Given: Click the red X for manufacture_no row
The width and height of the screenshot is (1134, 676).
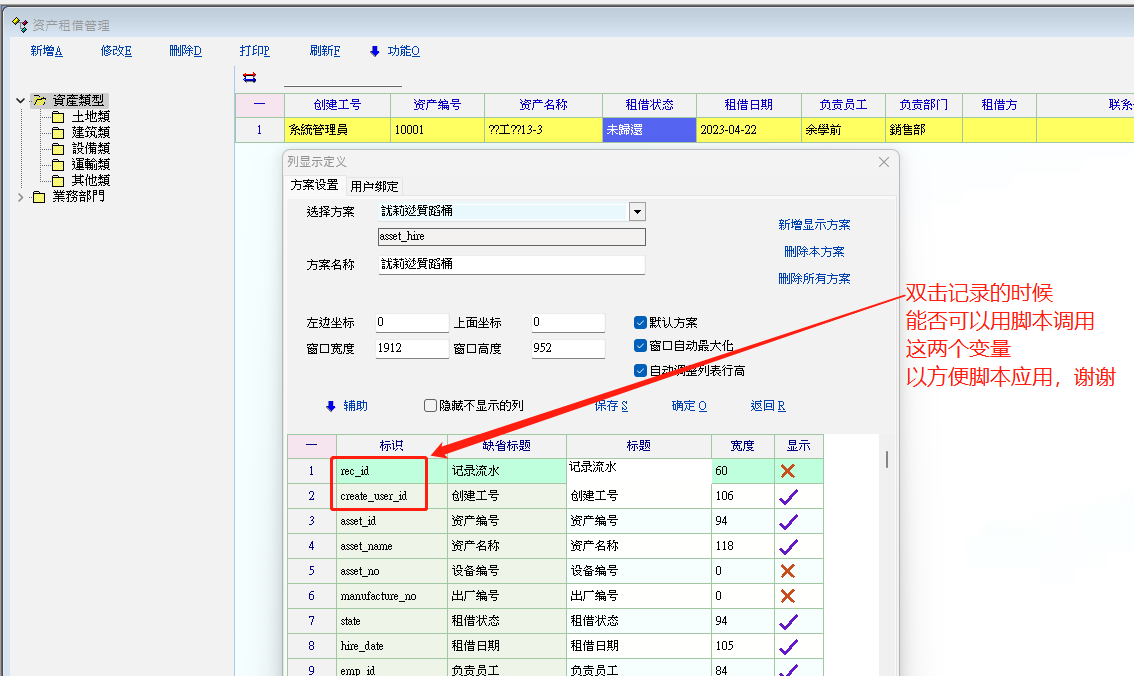Looking at the screenshot, I should tap(788, 596).
